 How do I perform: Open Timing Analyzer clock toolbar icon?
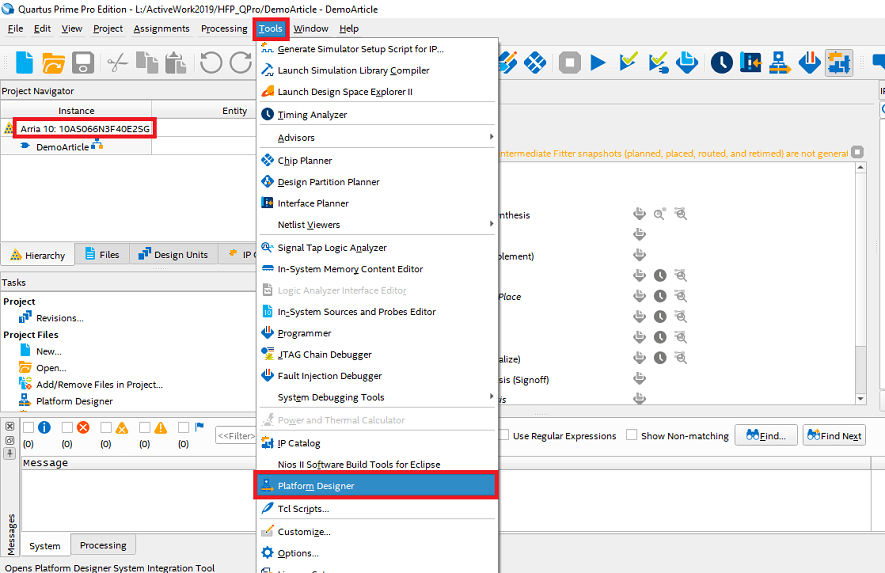coord(721,64)
